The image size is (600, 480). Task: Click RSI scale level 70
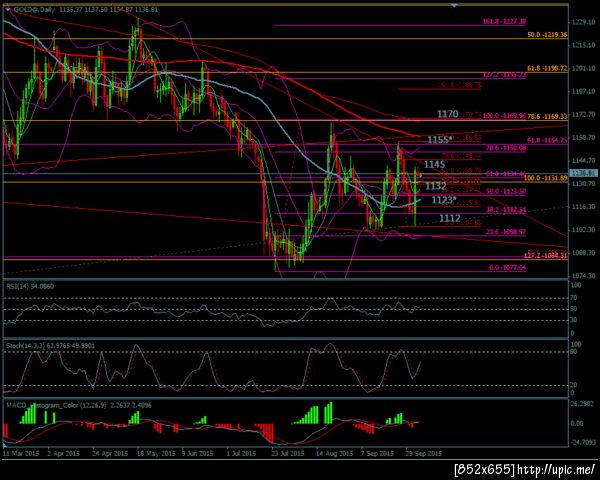click(x=575, y=297)
